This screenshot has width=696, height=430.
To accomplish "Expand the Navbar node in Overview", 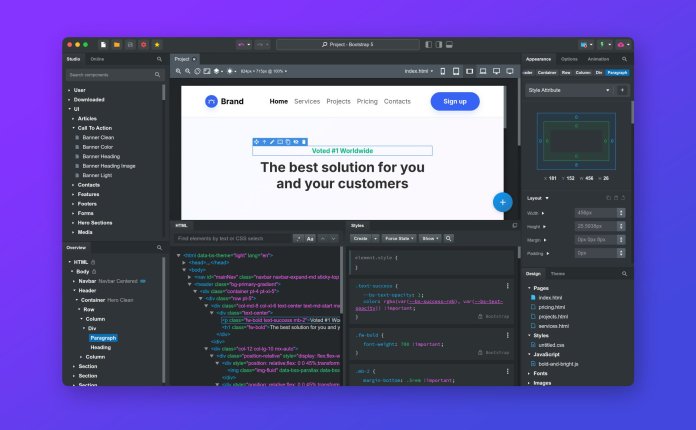I will point(74,281).
